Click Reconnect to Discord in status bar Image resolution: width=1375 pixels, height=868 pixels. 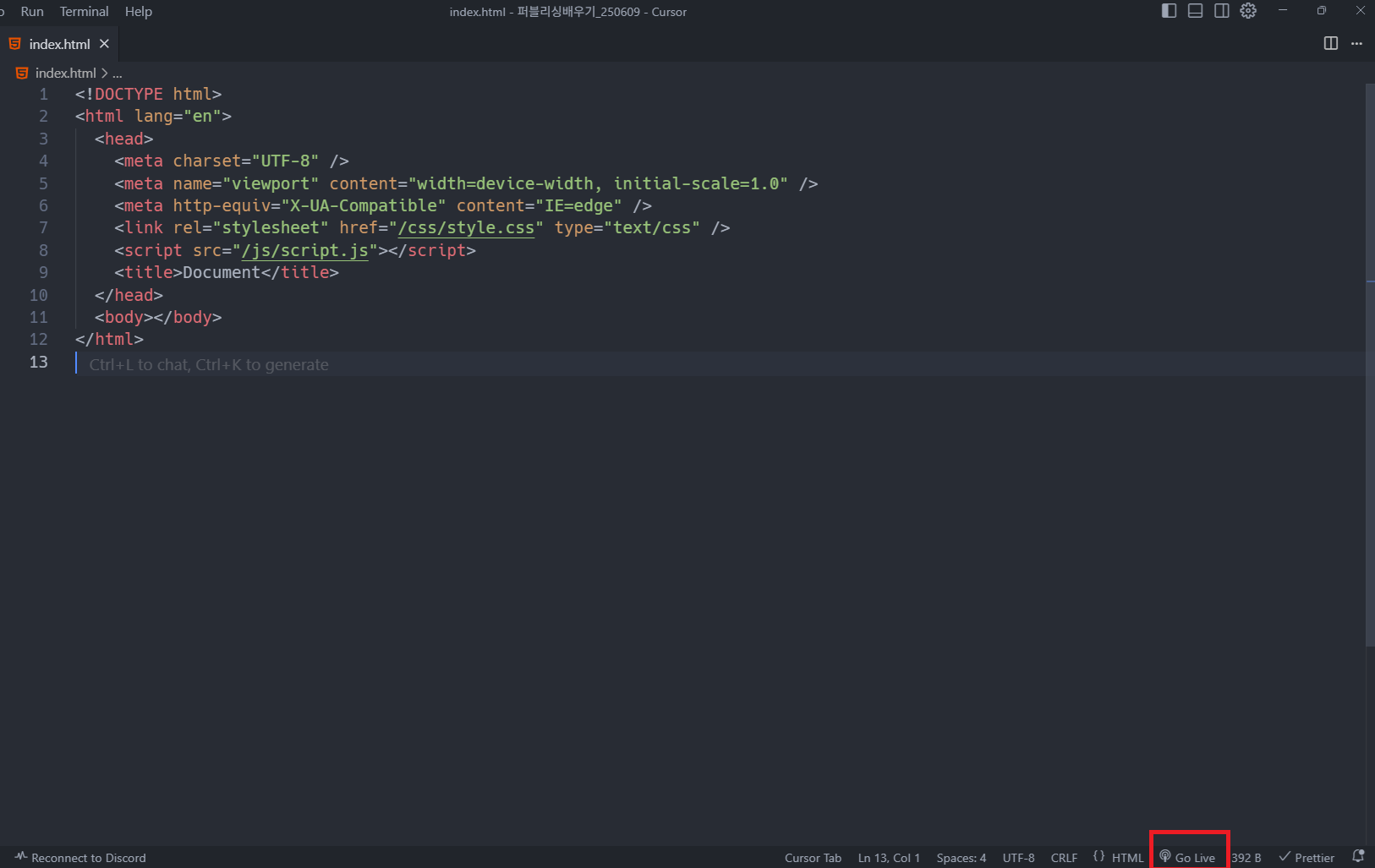point(81,858)
